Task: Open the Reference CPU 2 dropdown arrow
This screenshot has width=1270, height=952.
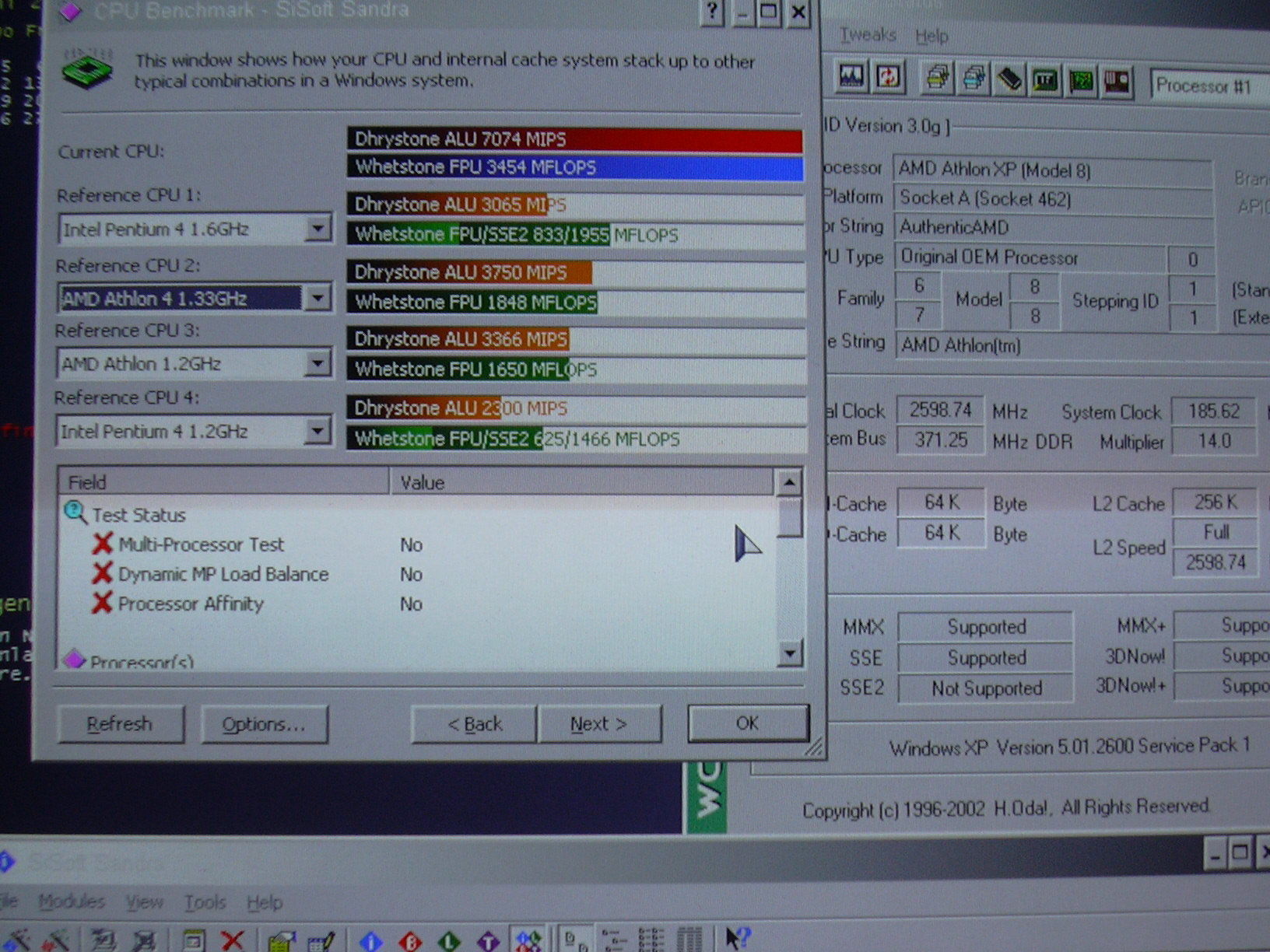Action: 317,298
